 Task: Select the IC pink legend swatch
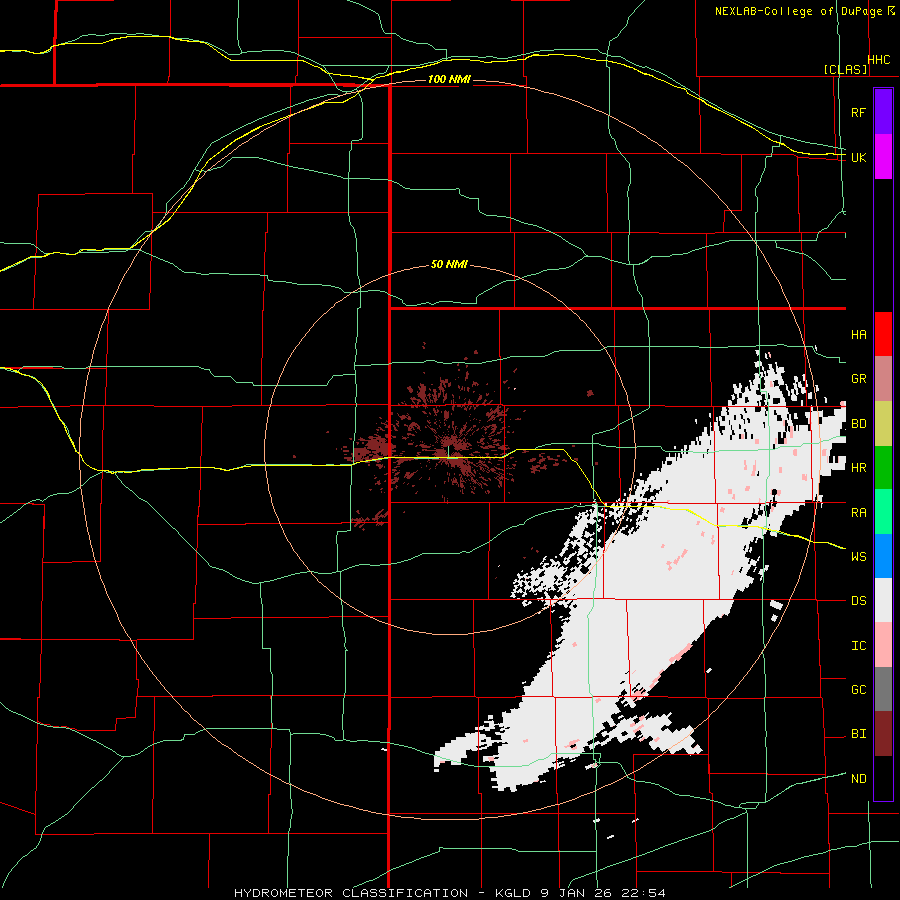pyautogui.click(x=883, y=645)
